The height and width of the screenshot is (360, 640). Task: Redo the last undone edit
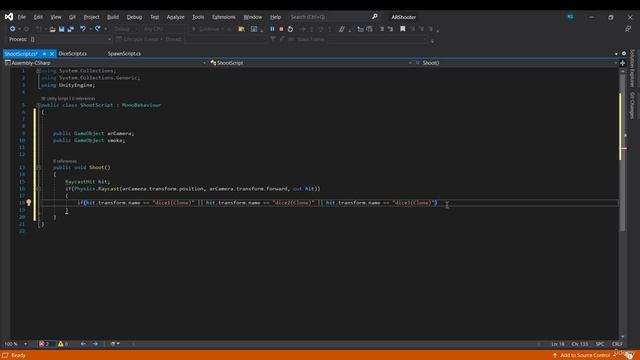pyautogui.click(x=98, y=29)
